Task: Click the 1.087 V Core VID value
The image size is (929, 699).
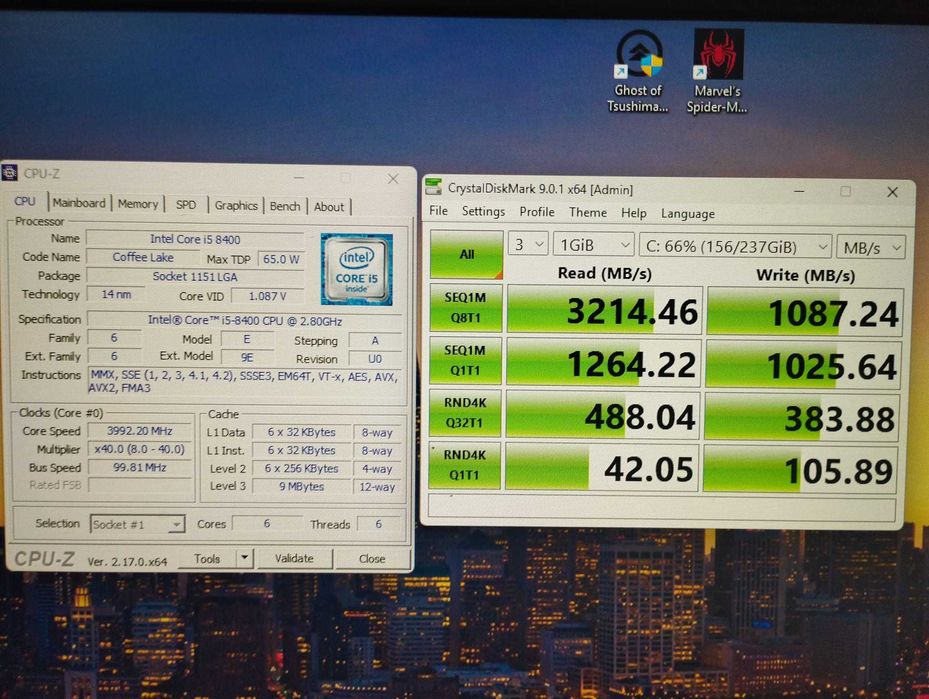Action: pyautogui.click(x=267, y=296)
